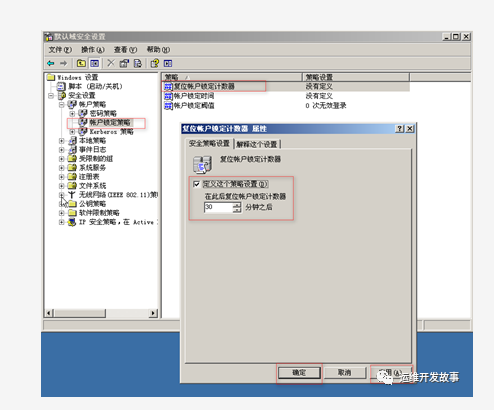494x410 pixels.
Task: Click the Help question-mark toolbar icon
Action: click(x=155, y=63)
